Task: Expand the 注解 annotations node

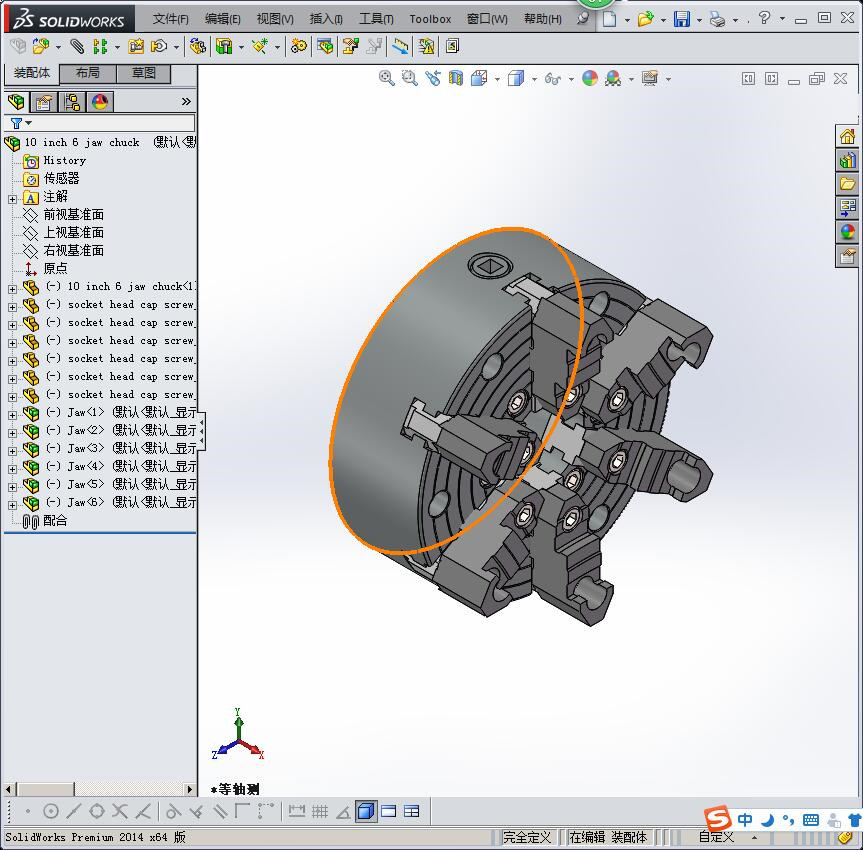Action: (x=13, y=199)
